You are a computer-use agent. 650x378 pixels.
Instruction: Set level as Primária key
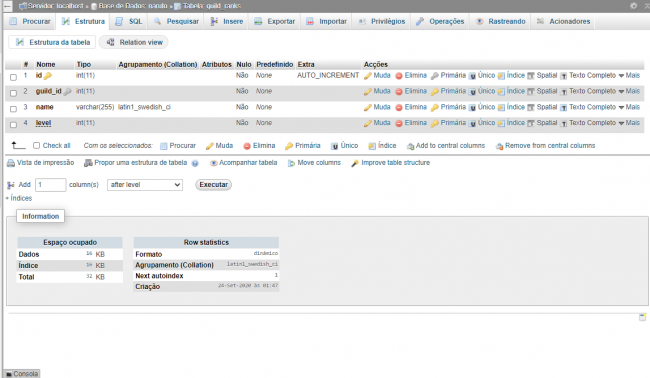(x=448, y=123)
